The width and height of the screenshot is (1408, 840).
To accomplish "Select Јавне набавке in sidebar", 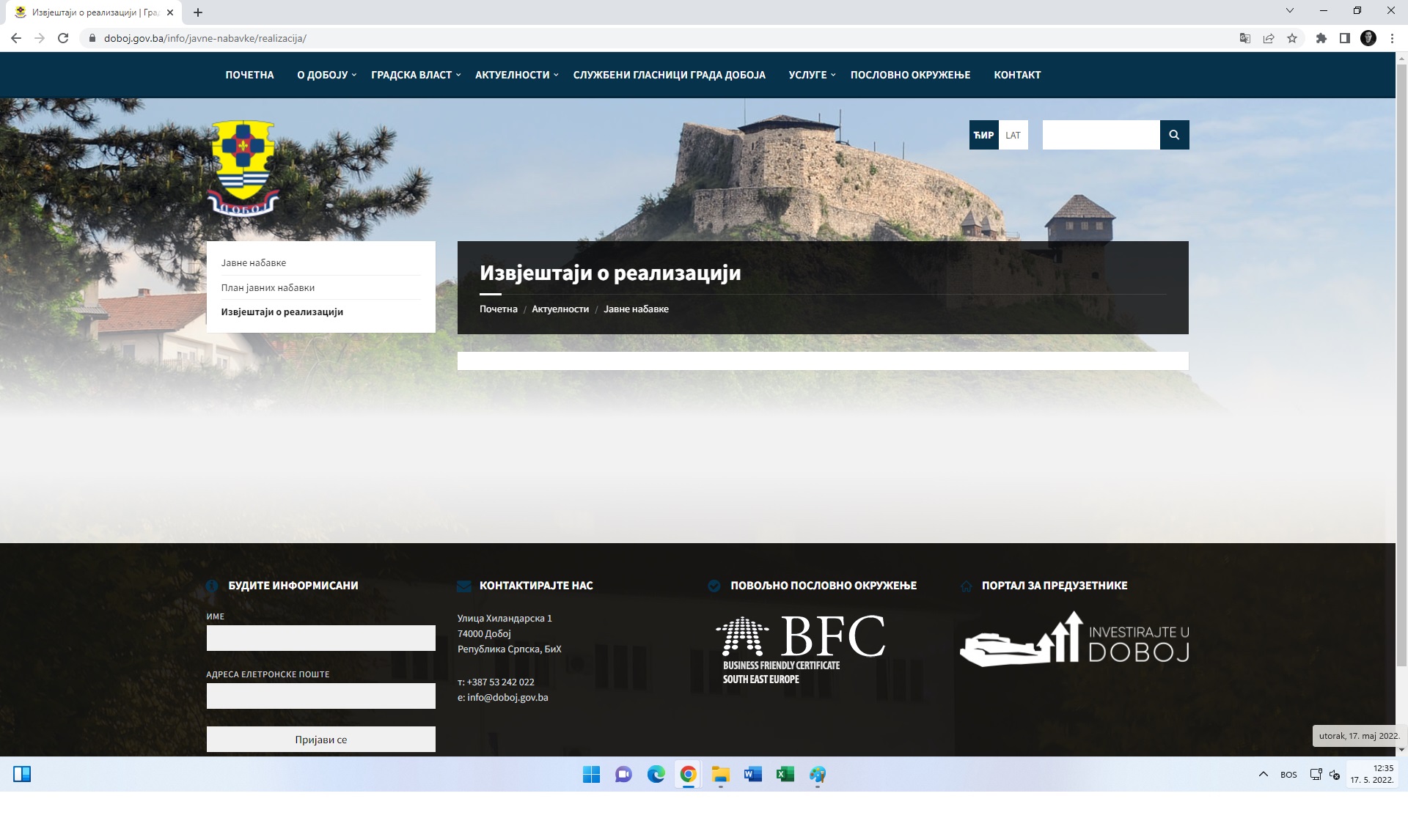I will pyautogui.click(x=254, y=262).
